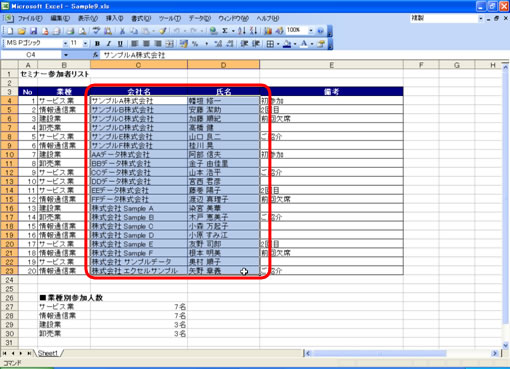
Task: Decrease indent of selected cells
Action: [244, 44]
